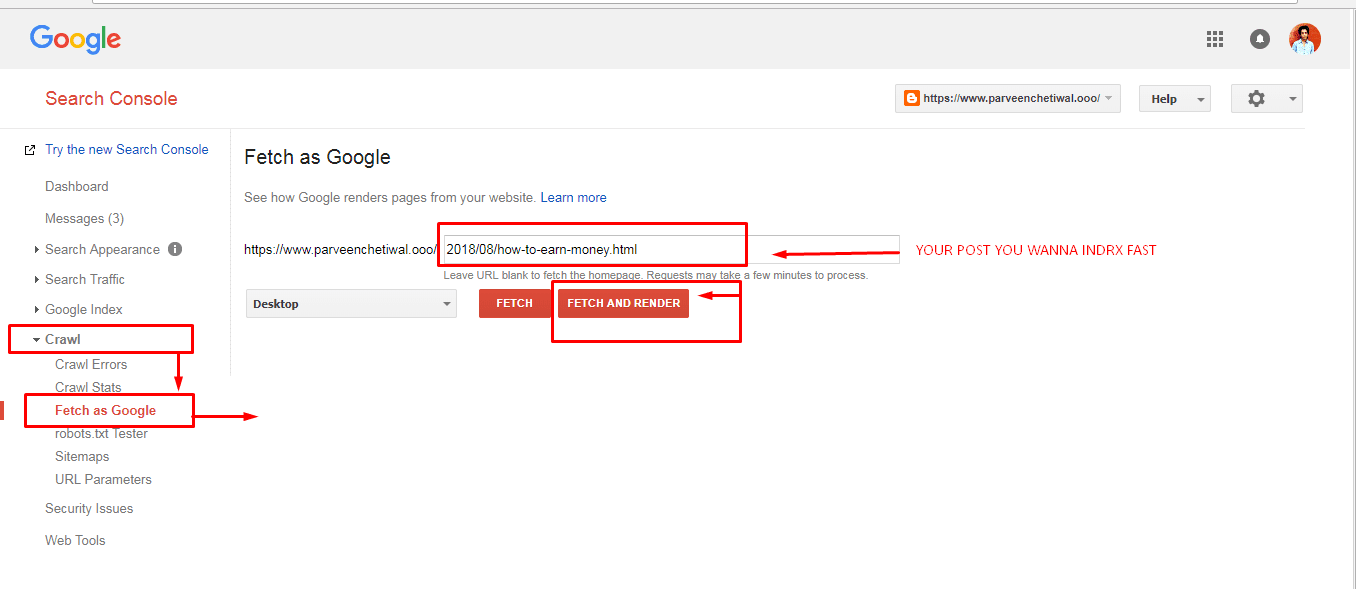Open the Dashboard page
The height and width of the screenshot is (589, 1356).
77,186
